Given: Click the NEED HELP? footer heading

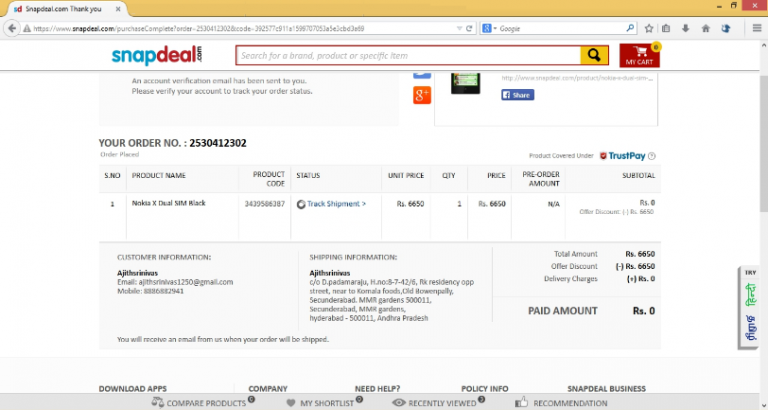Looking at the screenshot, I should pyautogui.click(x=377, y=388).
